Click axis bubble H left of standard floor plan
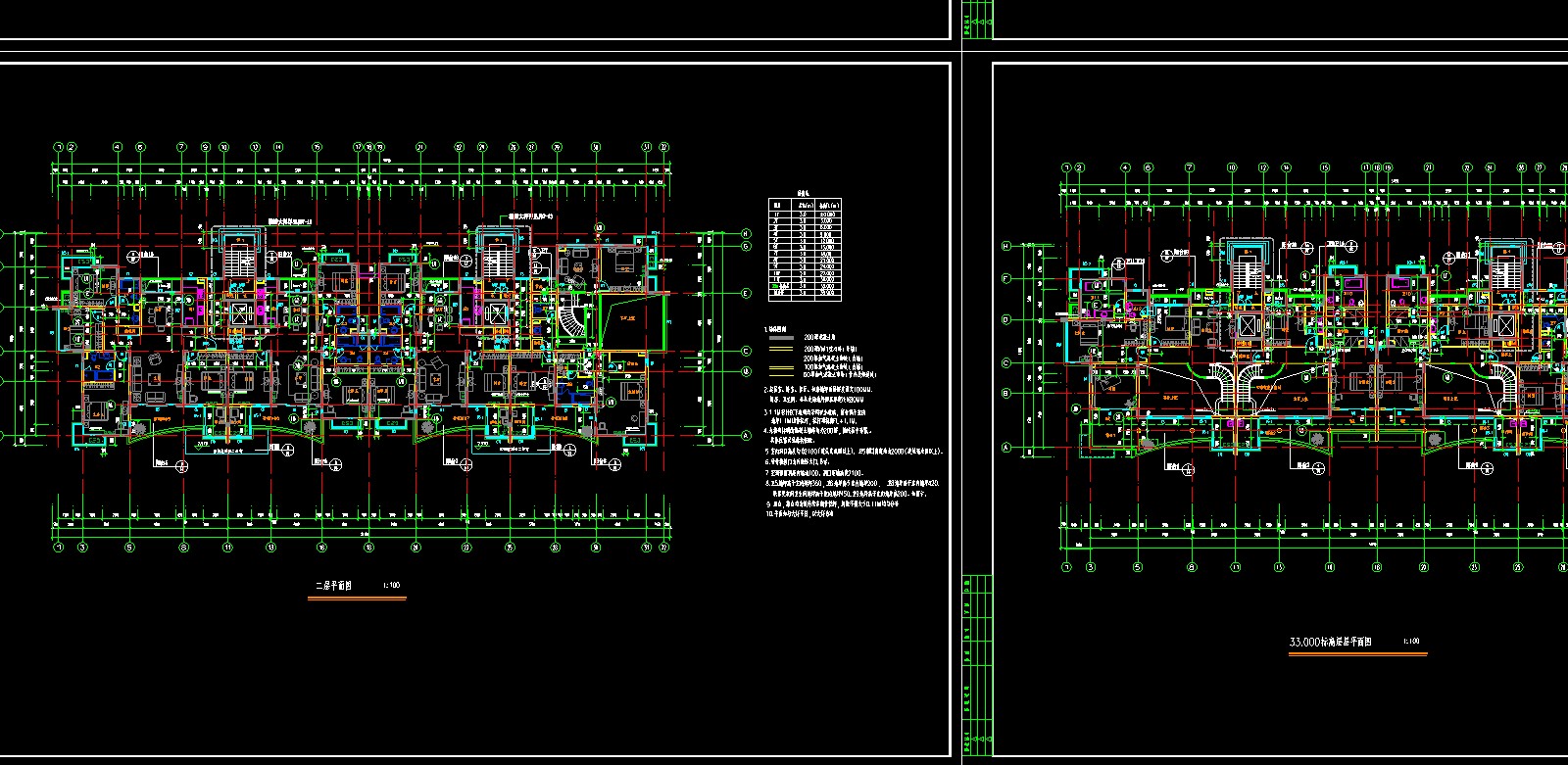This screenshot has width=1568, height=765. tap(1005, 247)
